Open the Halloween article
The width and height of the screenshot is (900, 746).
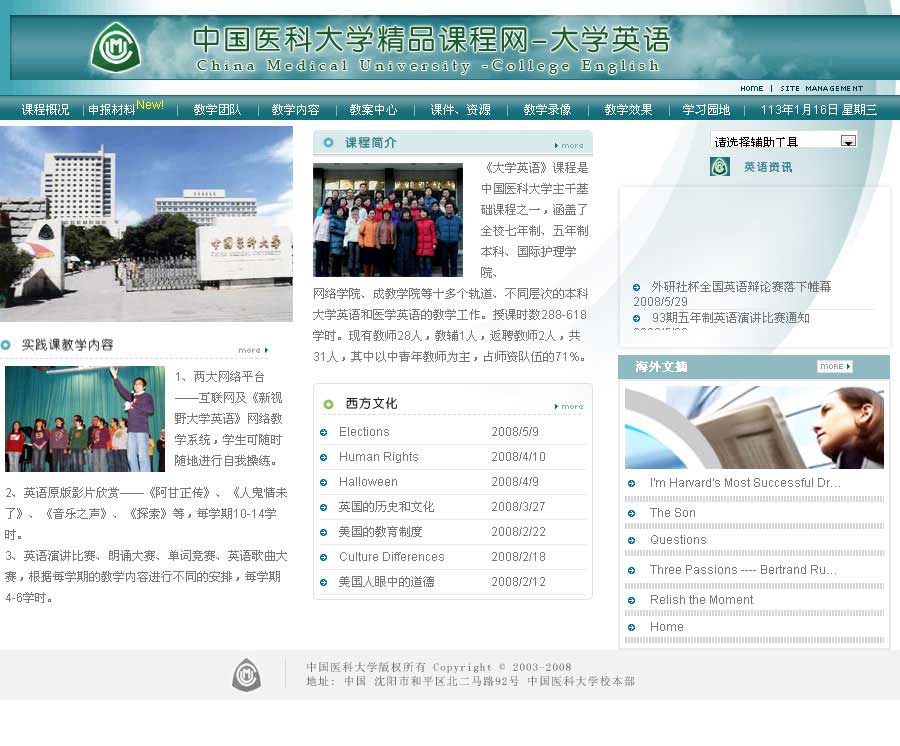click(368, 481)
